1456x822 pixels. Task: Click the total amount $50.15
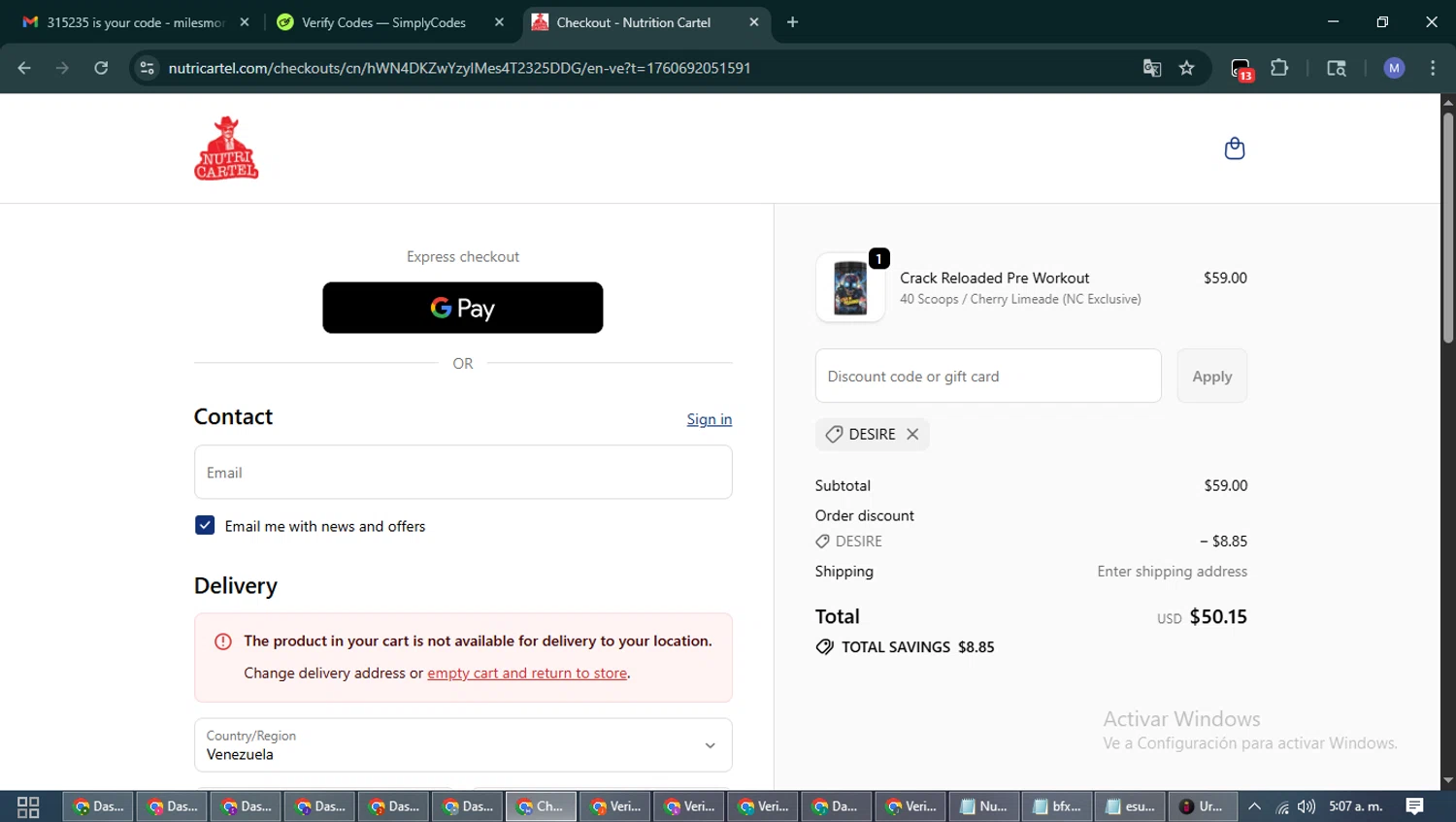(1218, 616)
